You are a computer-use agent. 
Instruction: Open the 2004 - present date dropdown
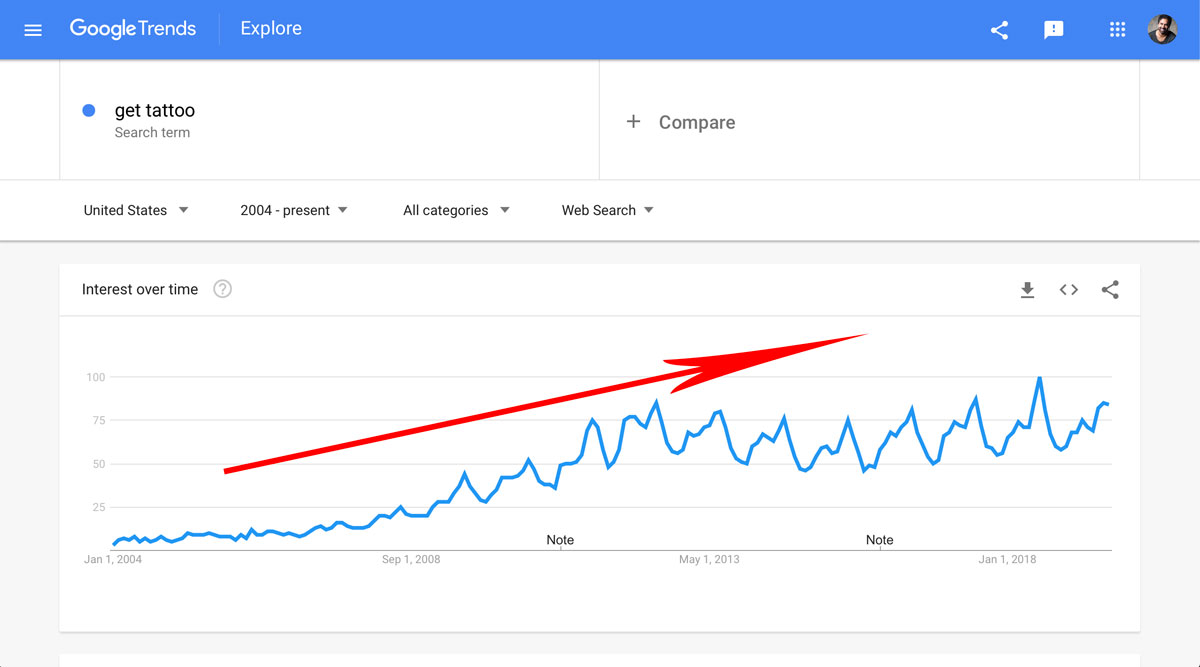[294, 210]
